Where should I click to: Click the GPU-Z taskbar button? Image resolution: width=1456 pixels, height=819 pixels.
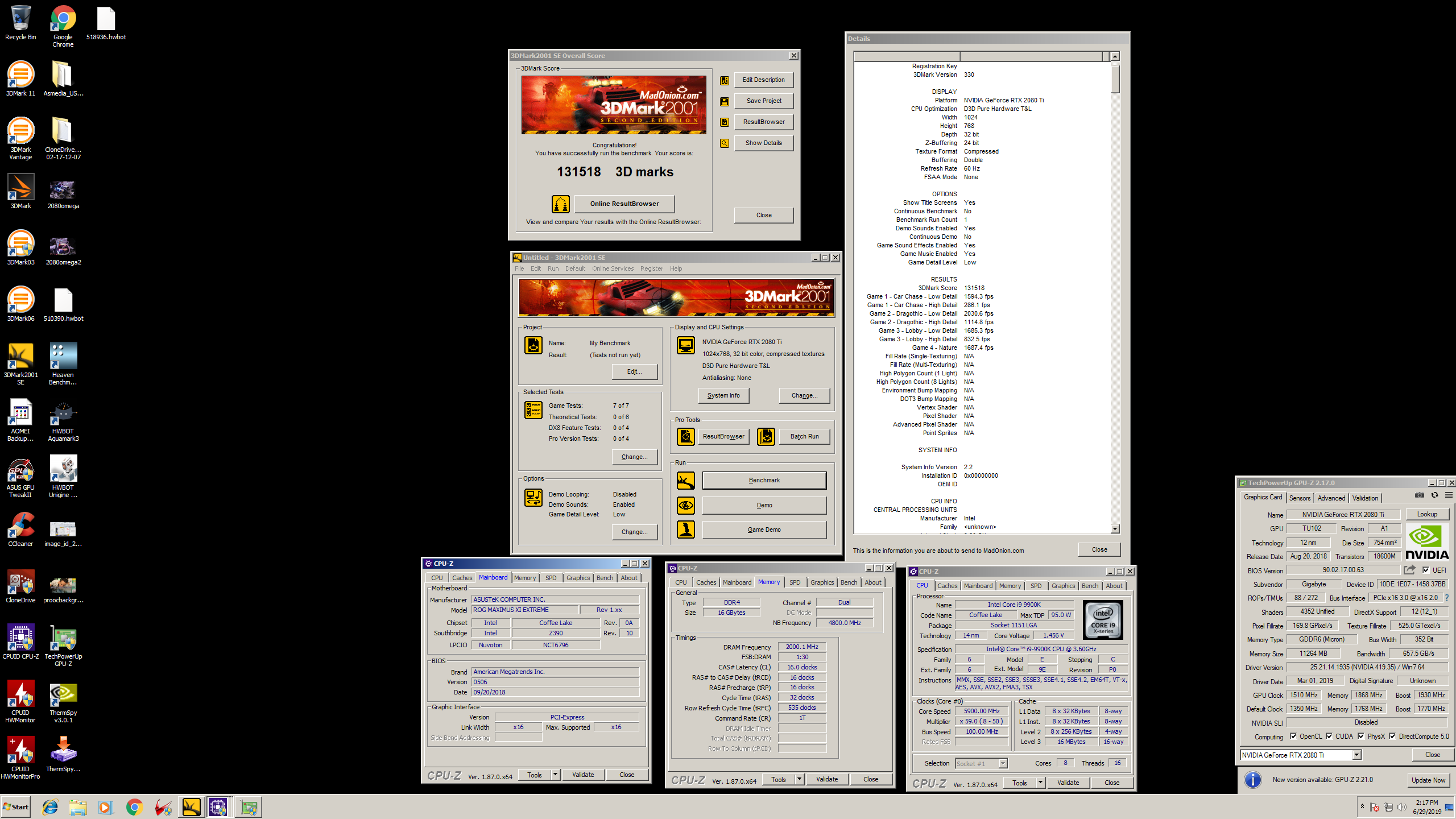point(249,807)
